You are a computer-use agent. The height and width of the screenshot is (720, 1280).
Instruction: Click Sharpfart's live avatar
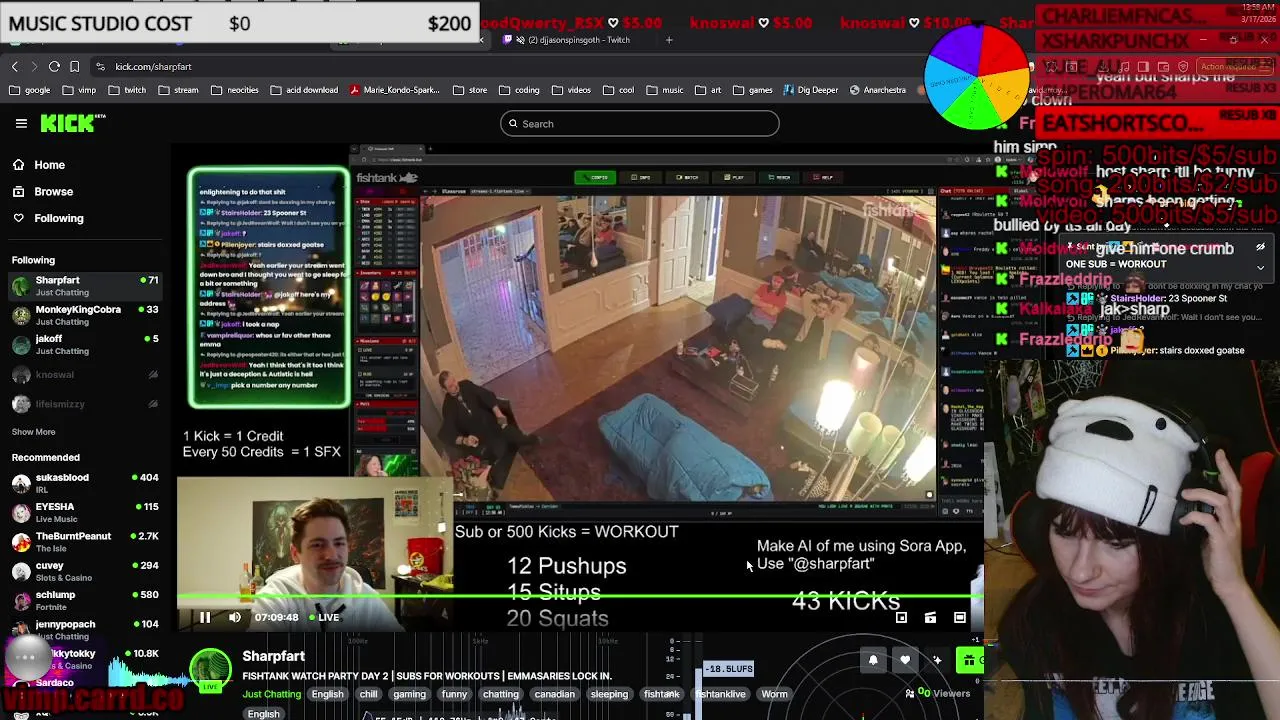tap(211, 670)
